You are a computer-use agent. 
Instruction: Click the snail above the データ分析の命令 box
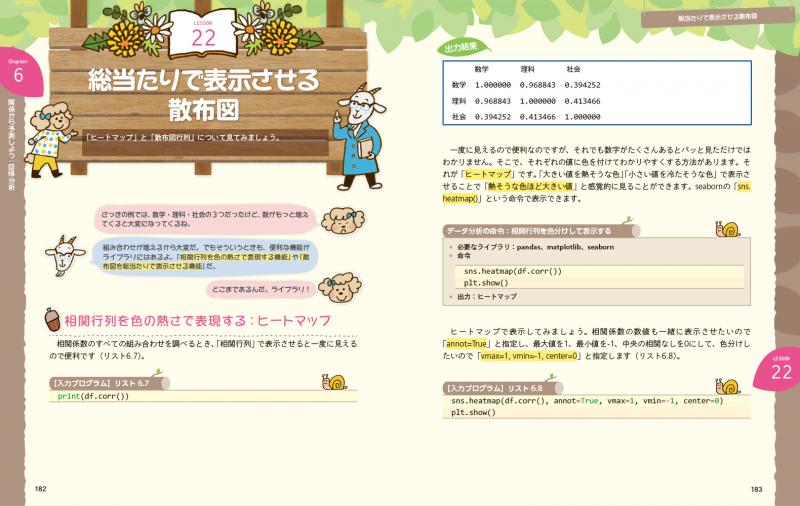pos(727,228)
